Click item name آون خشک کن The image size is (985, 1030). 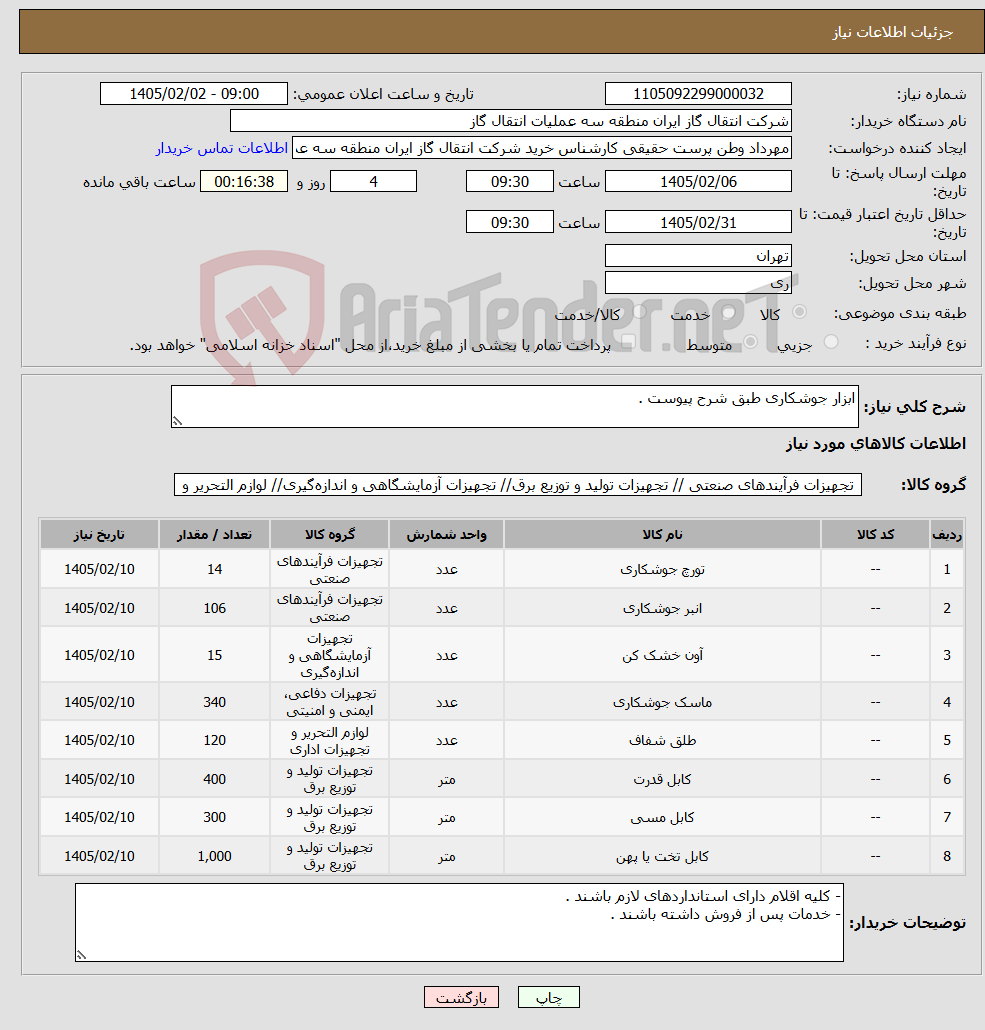point(662,655)
